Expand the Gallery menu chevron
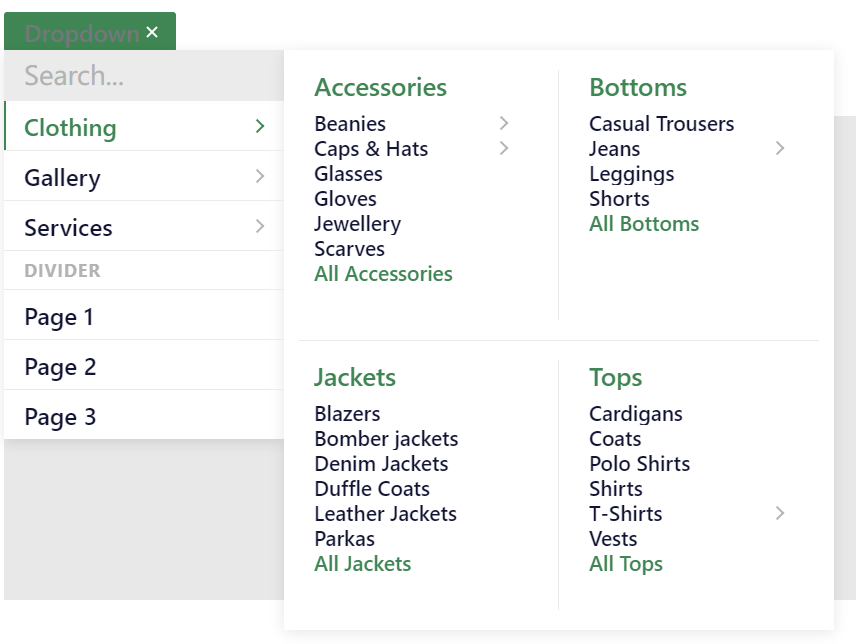This screenshot has height=644, width=856. point(260,176)
